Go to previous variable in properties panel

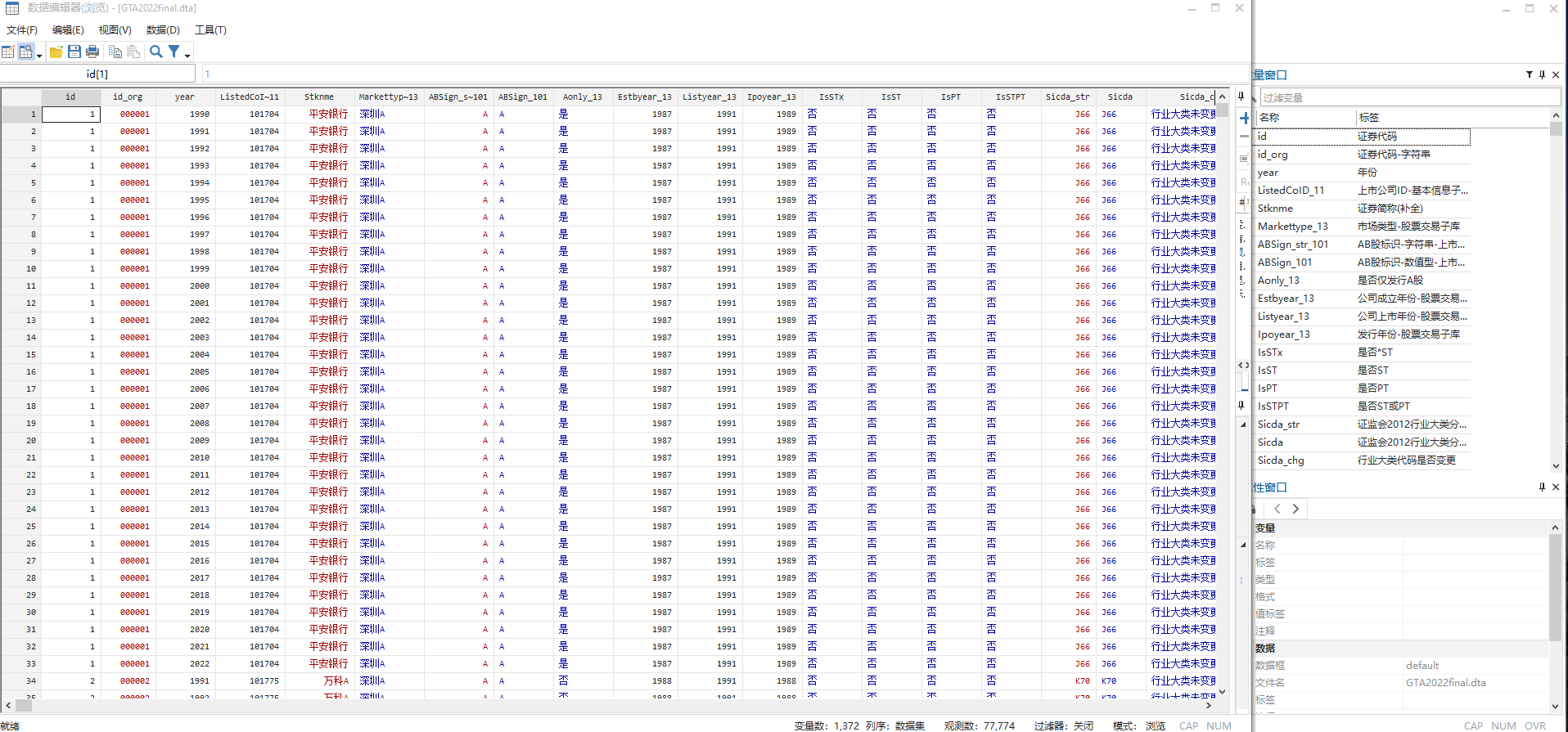coord(1277,509)
